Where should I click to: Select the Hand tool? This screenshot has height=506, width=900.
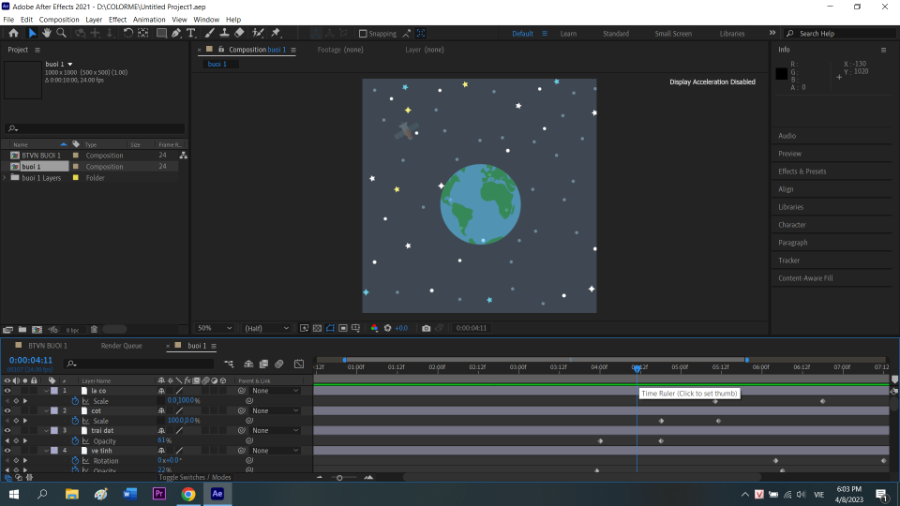coord(46,33)
